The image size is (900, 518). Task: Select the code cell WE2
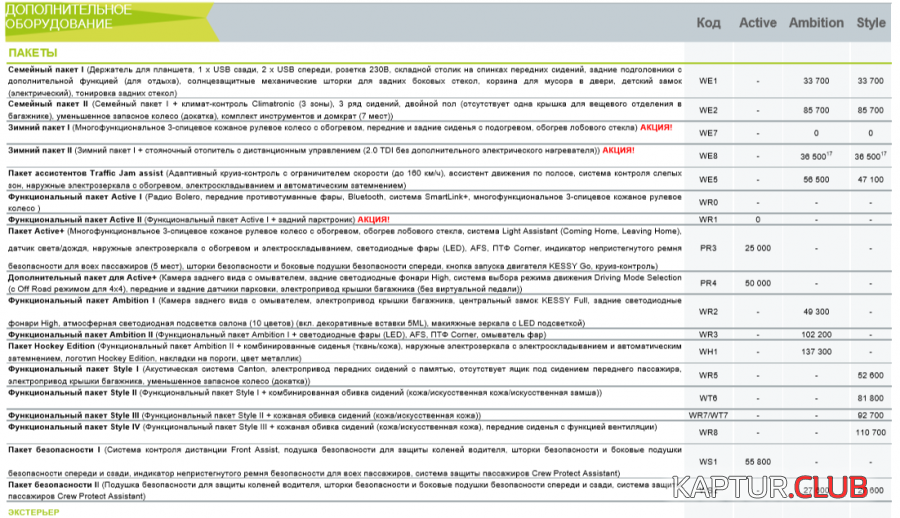click(708, 110)
